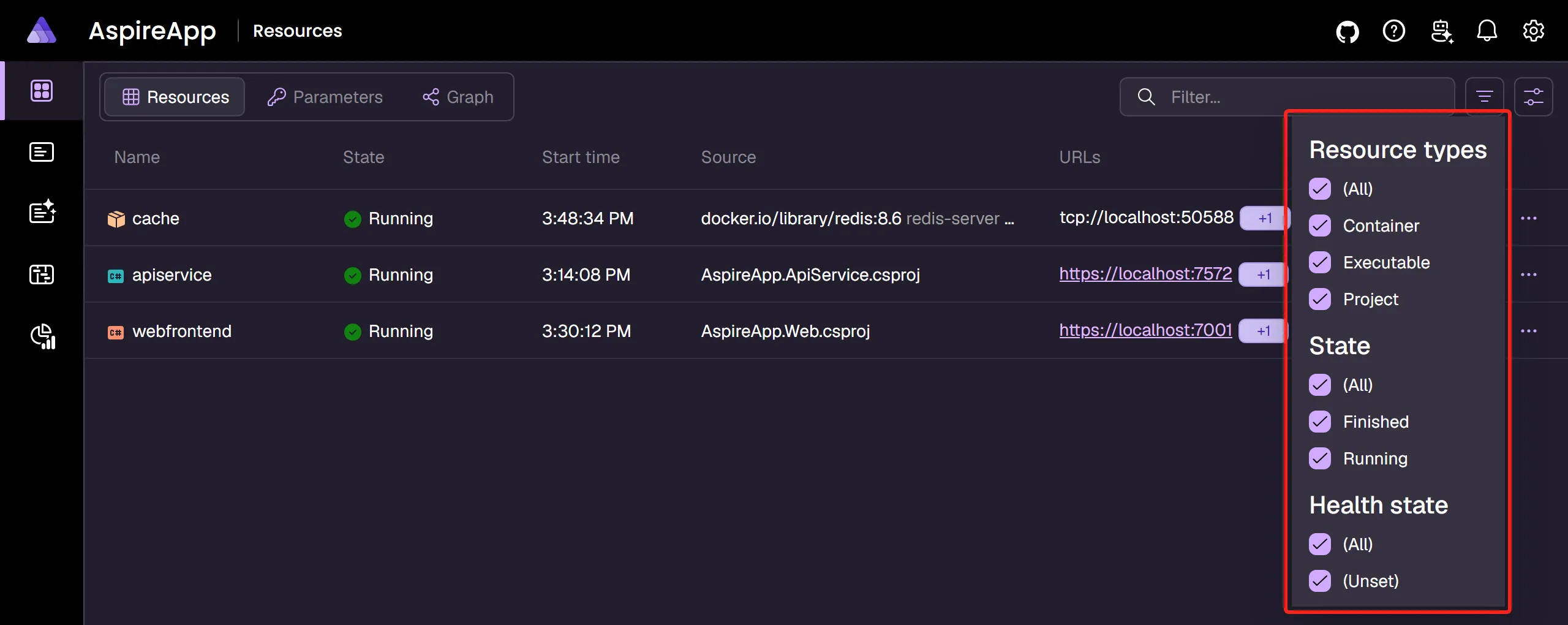The height and width of the screenshot is (625, 1568).
Task: Click the filter funnel button
Action: pos(1485,97)
